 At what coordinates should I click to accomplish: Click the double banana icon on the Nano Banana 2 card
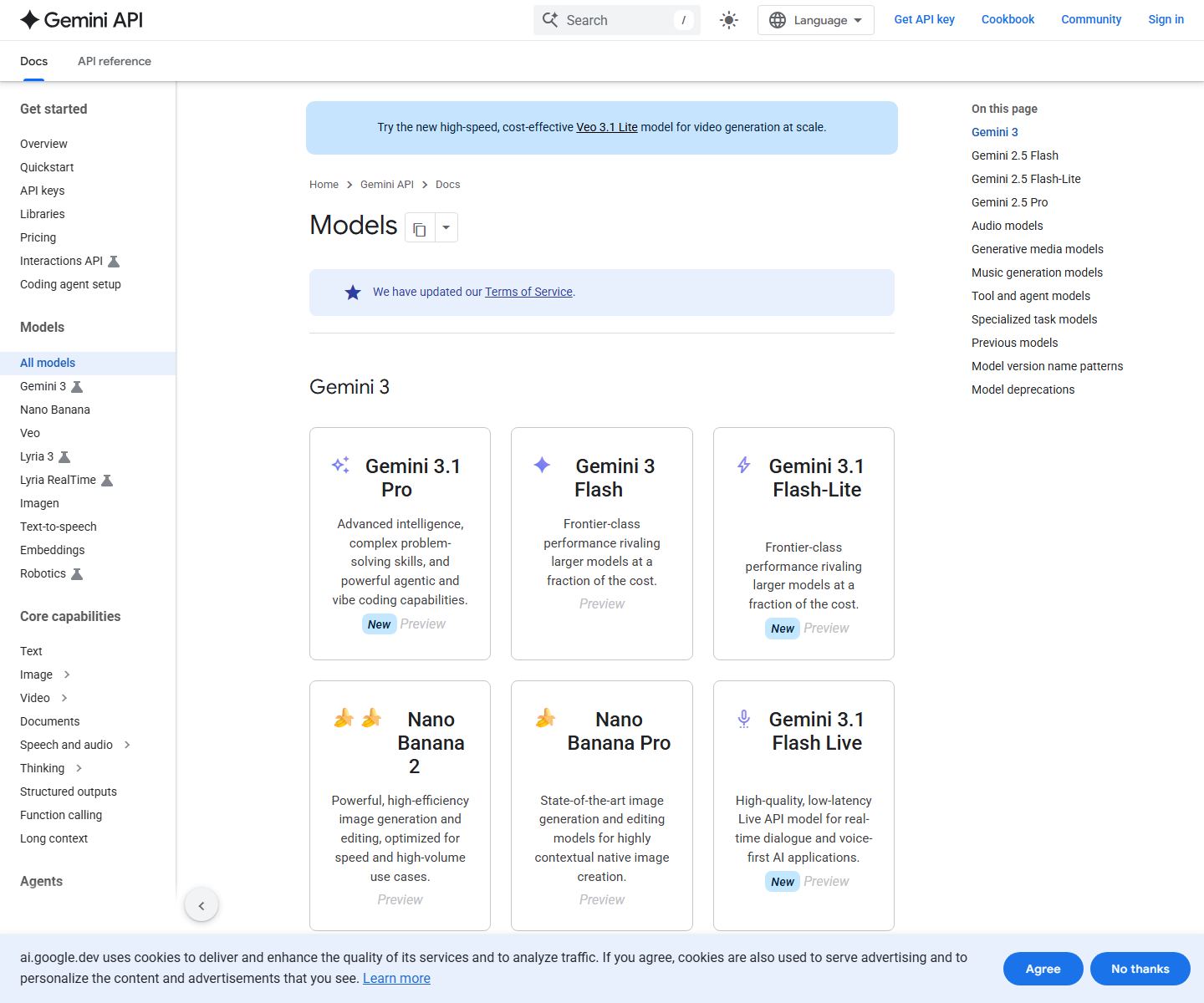[357, 718]
